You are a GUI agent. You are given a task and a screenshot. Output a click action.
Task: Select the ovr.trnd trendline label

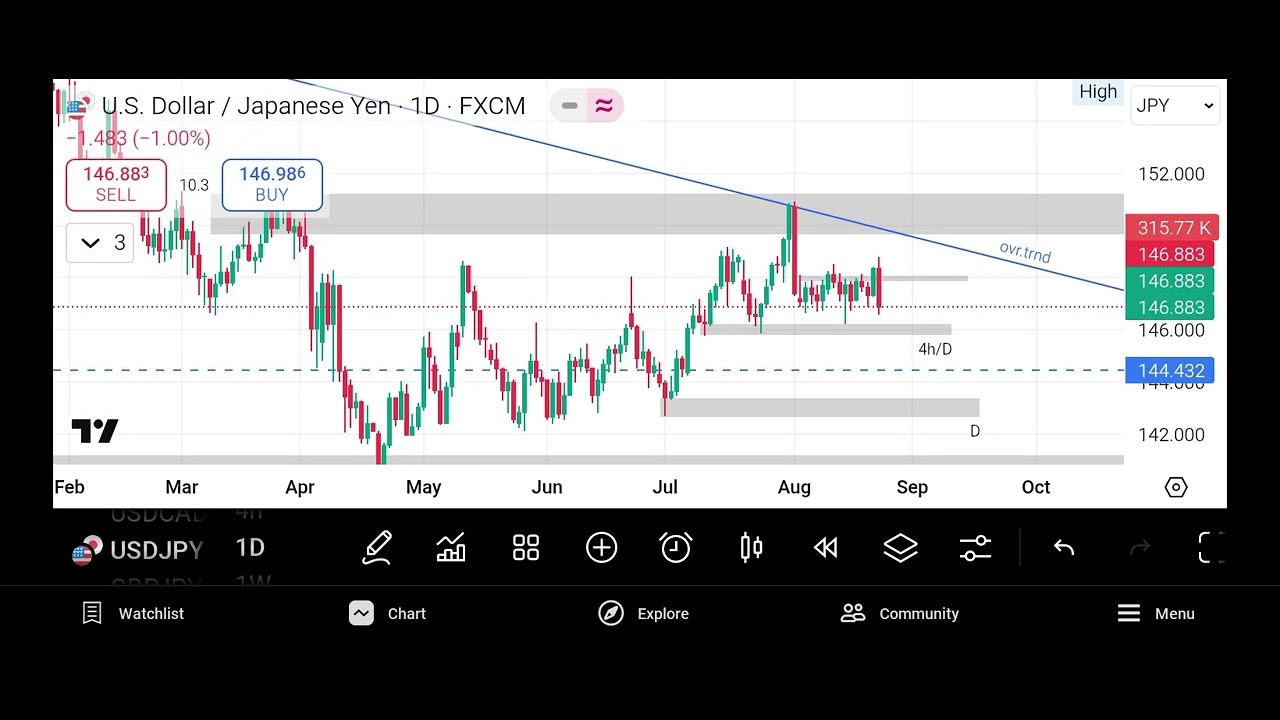tap(1025, 252)
